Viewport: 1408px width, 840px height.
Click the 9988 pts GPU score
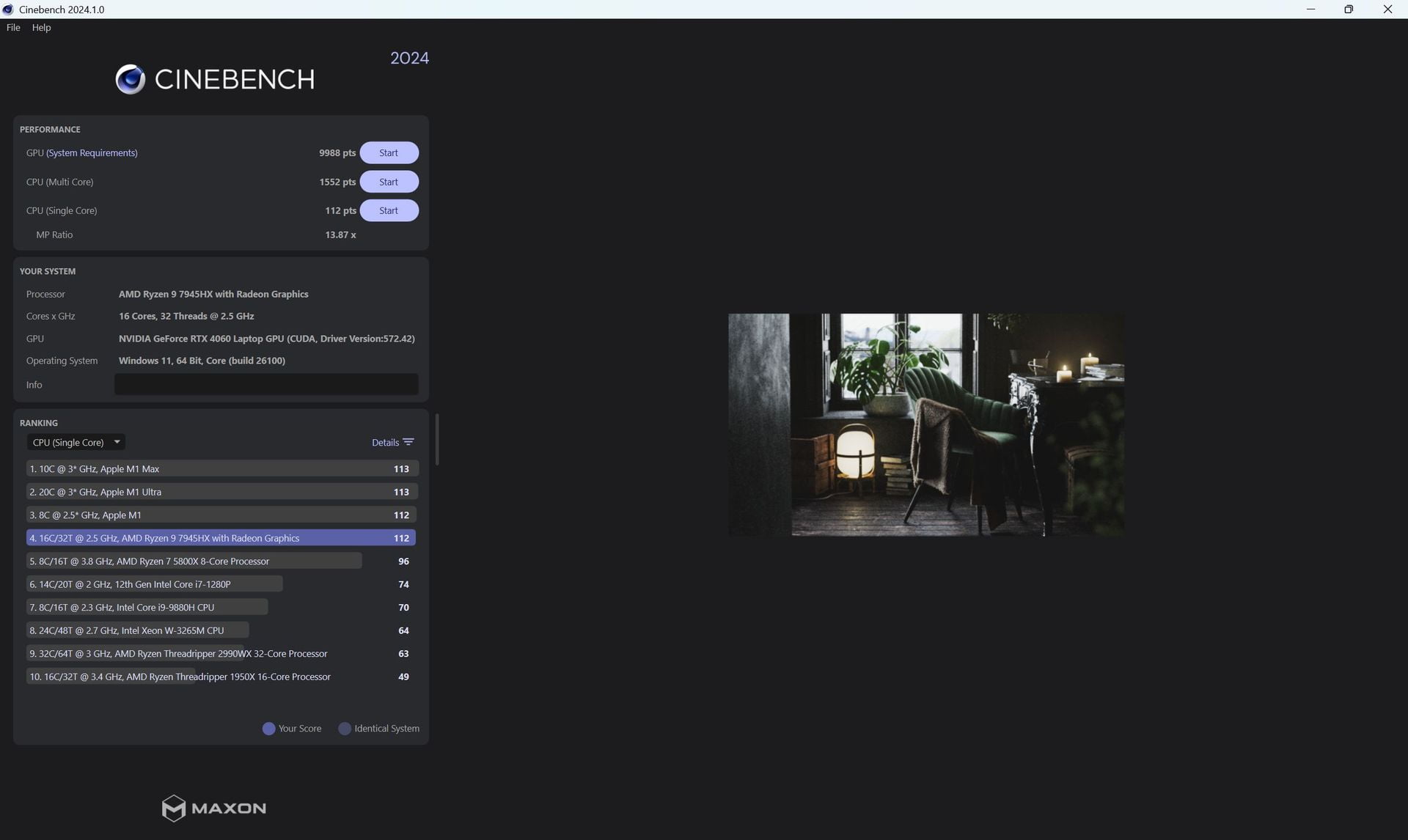pyautogui.click(x=337, y=152)
